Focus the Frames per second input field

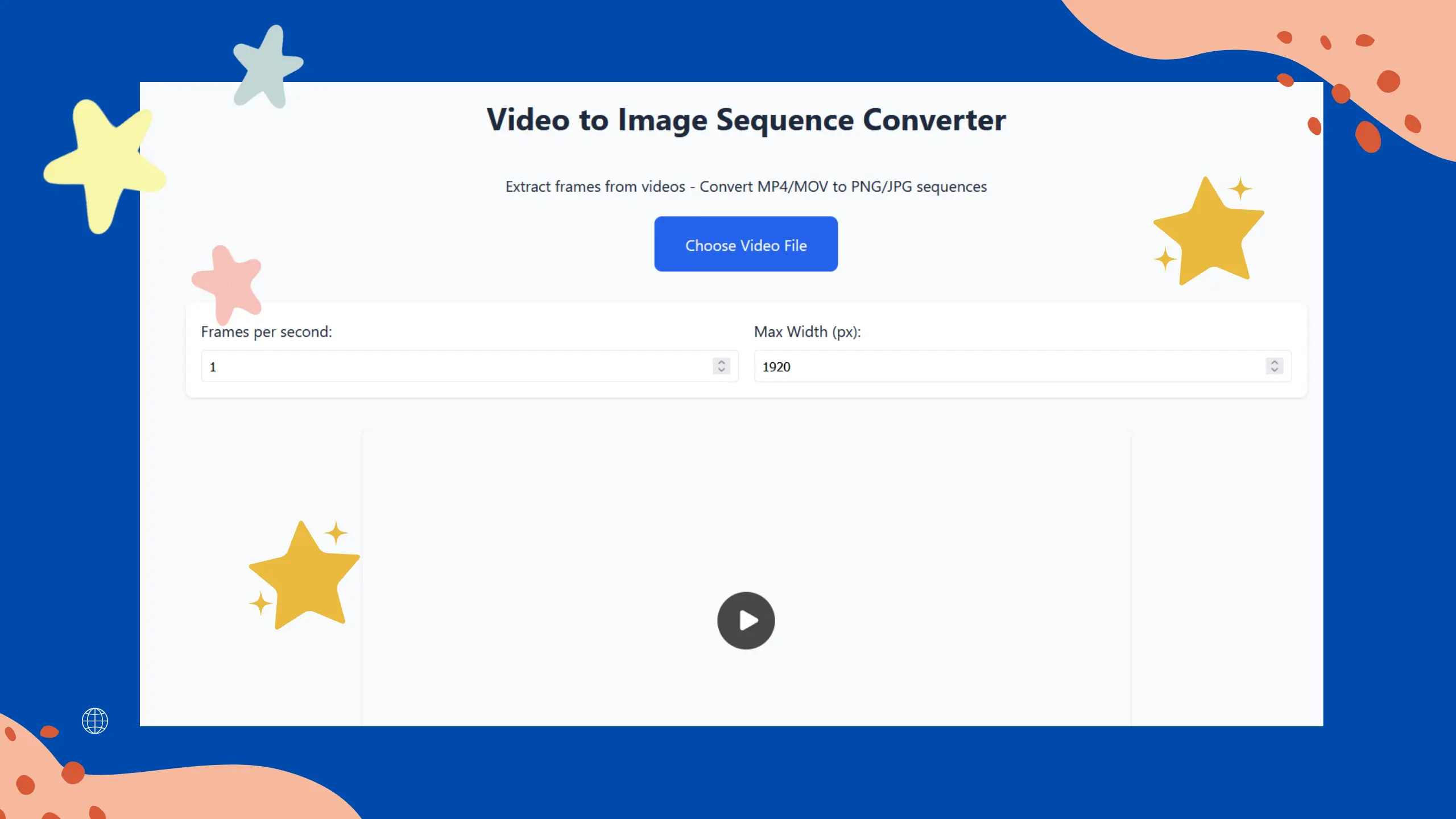455,366
